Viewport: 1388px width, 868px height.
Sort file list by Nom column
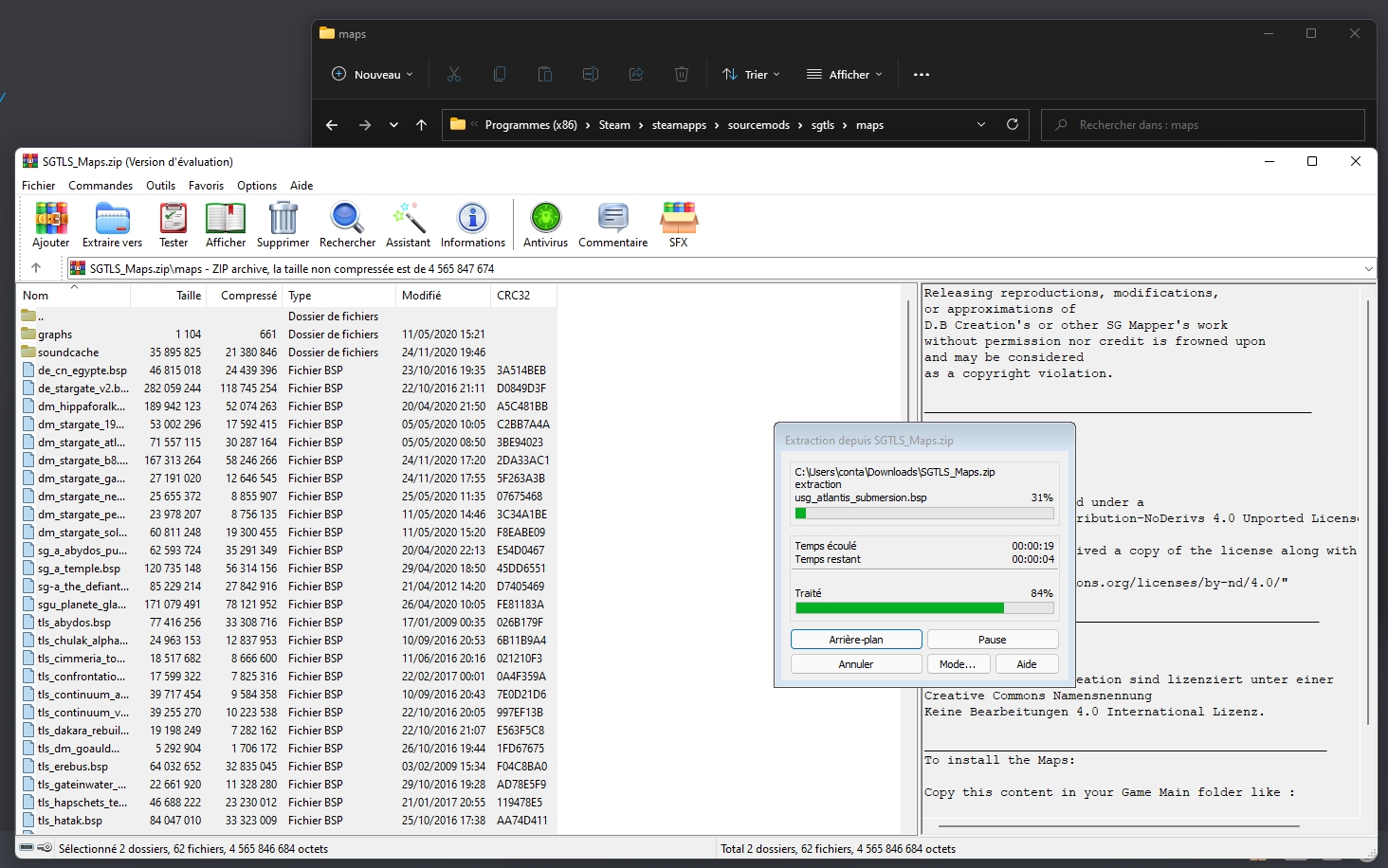pos(74,296)
